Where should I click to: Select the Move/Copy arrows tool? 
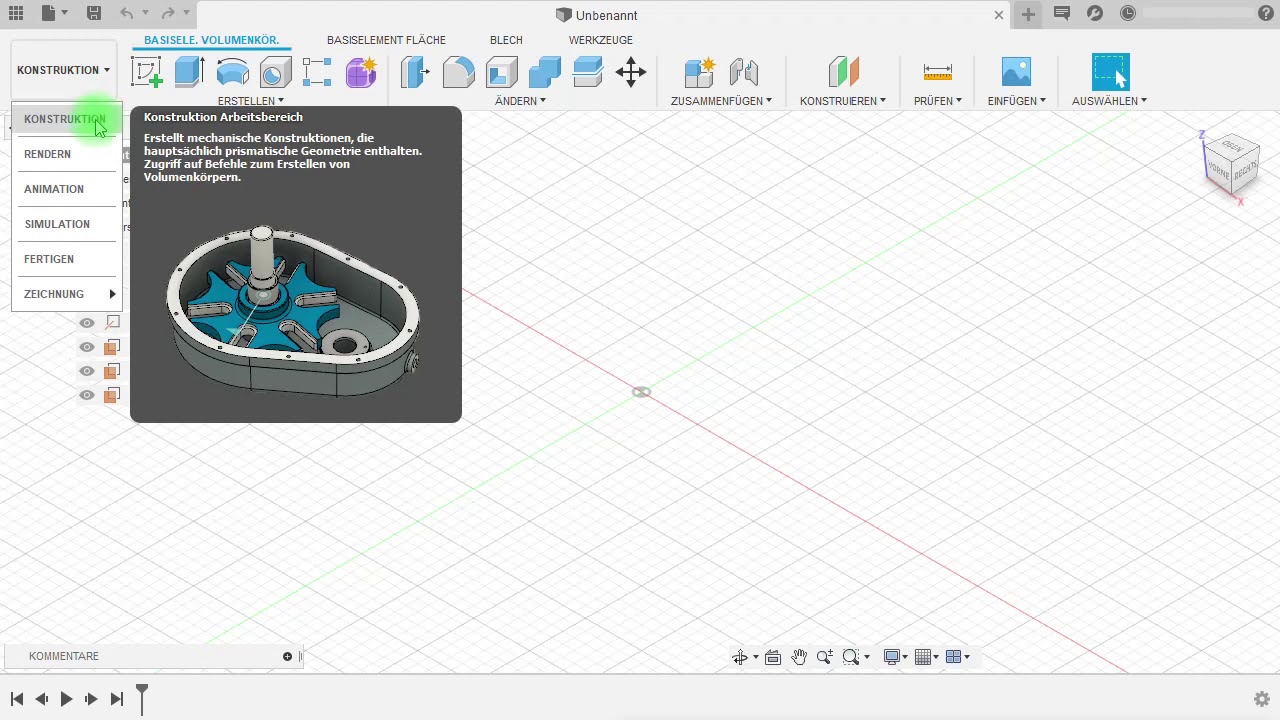pyautogui.click(x=631, y=72)
